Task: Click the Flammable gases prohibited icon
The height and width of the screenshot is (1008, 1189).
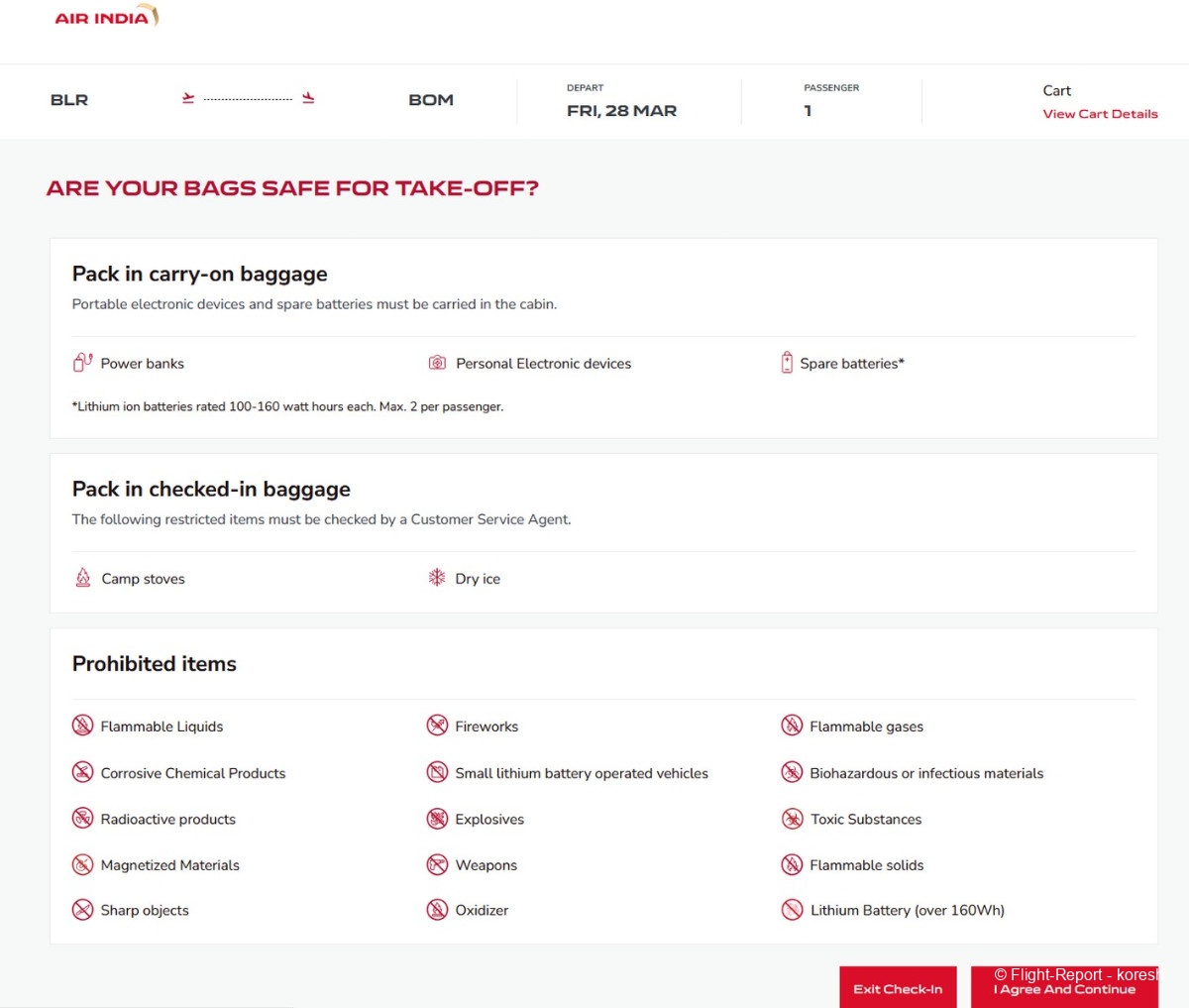Action: point(792,726)
